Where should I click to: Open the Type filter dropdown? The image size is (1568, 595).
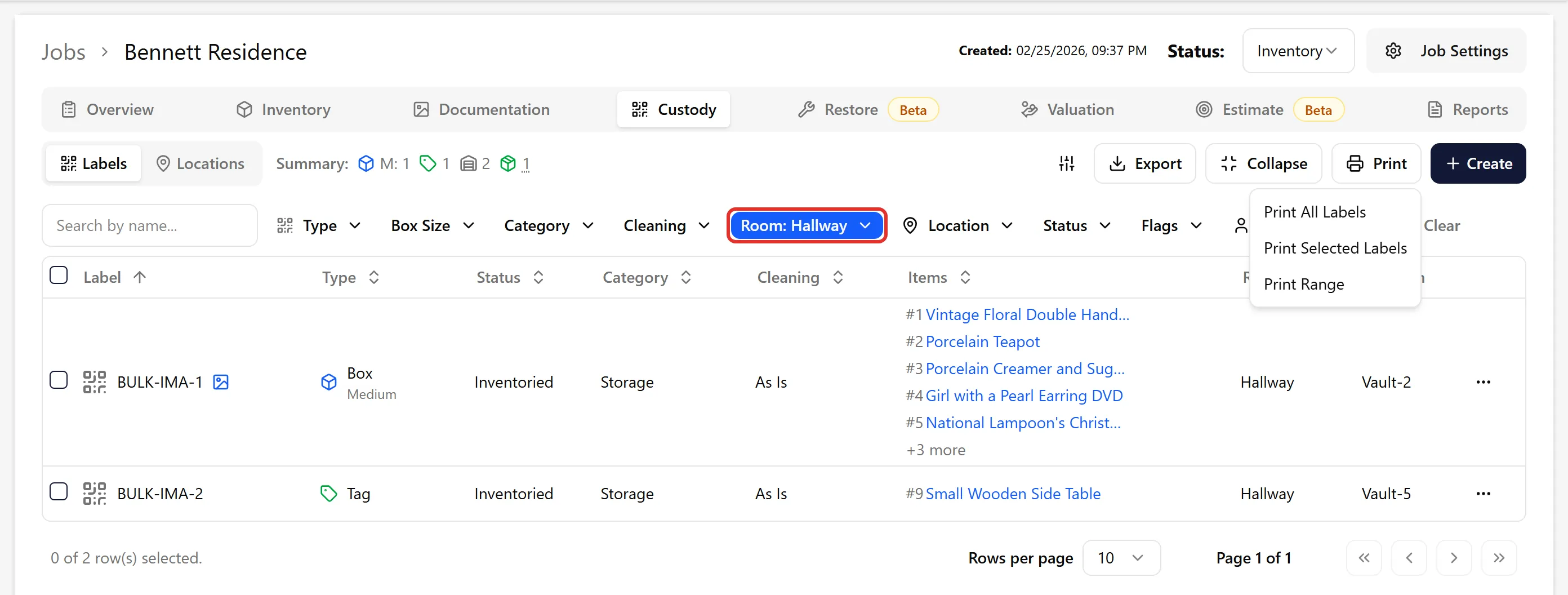(x=319, y=225)
